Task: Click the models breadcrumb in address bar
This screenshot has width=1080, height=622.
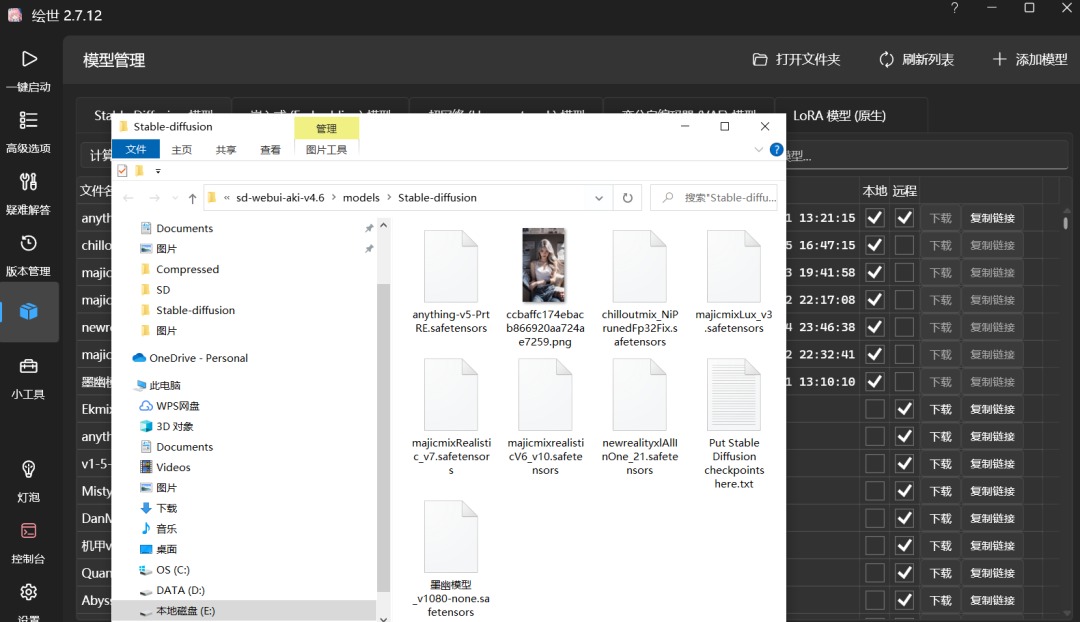Action: click(361, 198)
